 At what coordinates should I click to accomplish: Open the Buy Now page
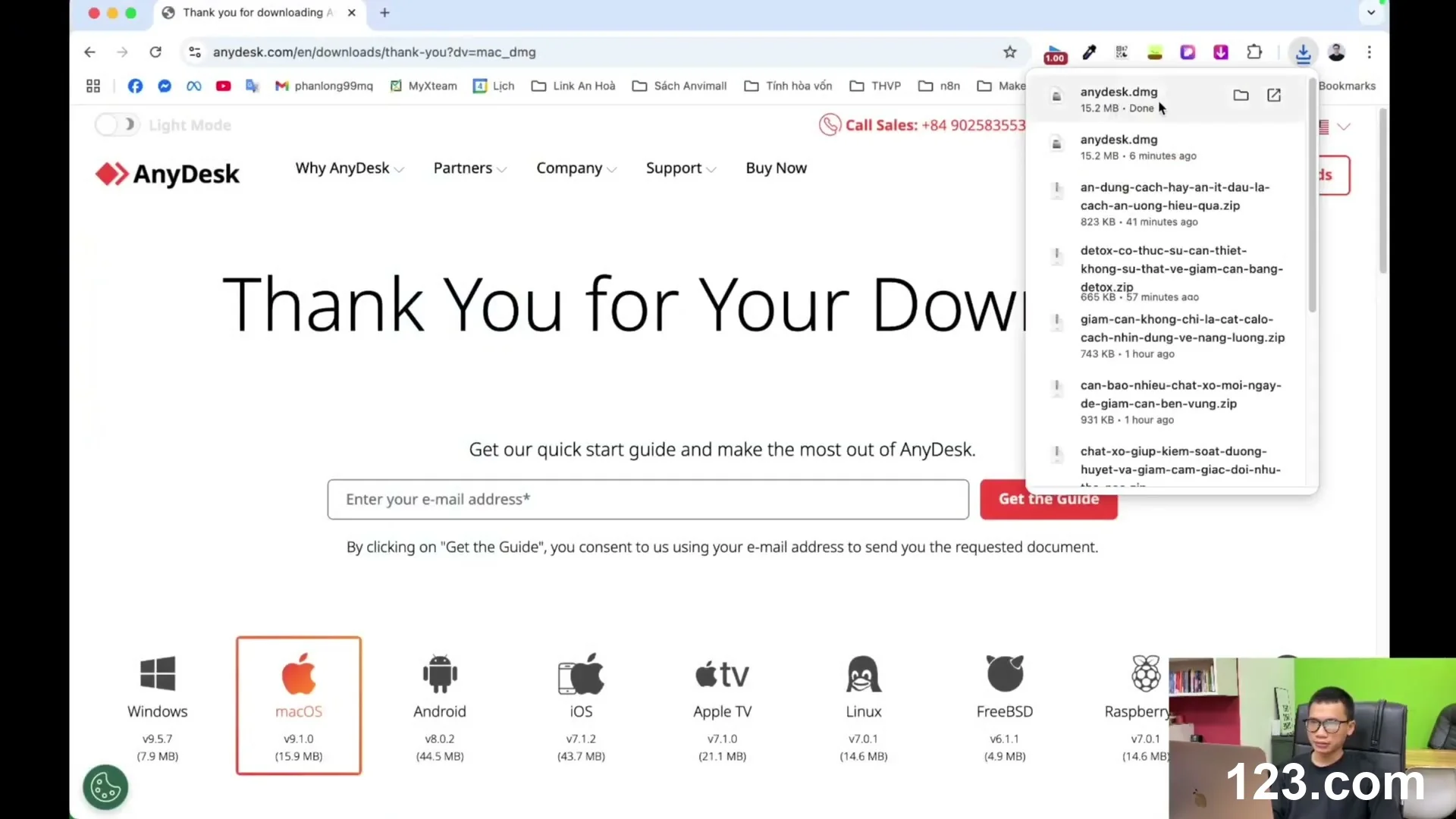coord(776,168)
